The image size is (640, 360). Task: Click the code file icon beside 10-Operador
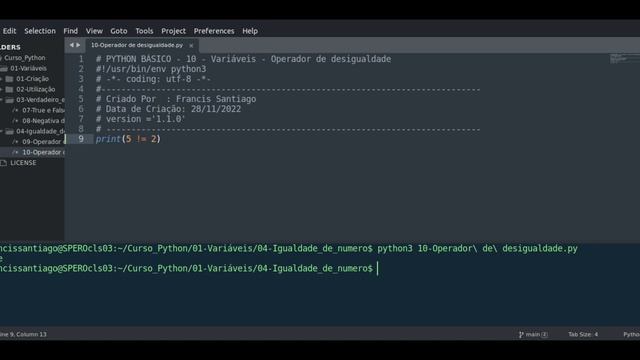[x=15, y=152]
